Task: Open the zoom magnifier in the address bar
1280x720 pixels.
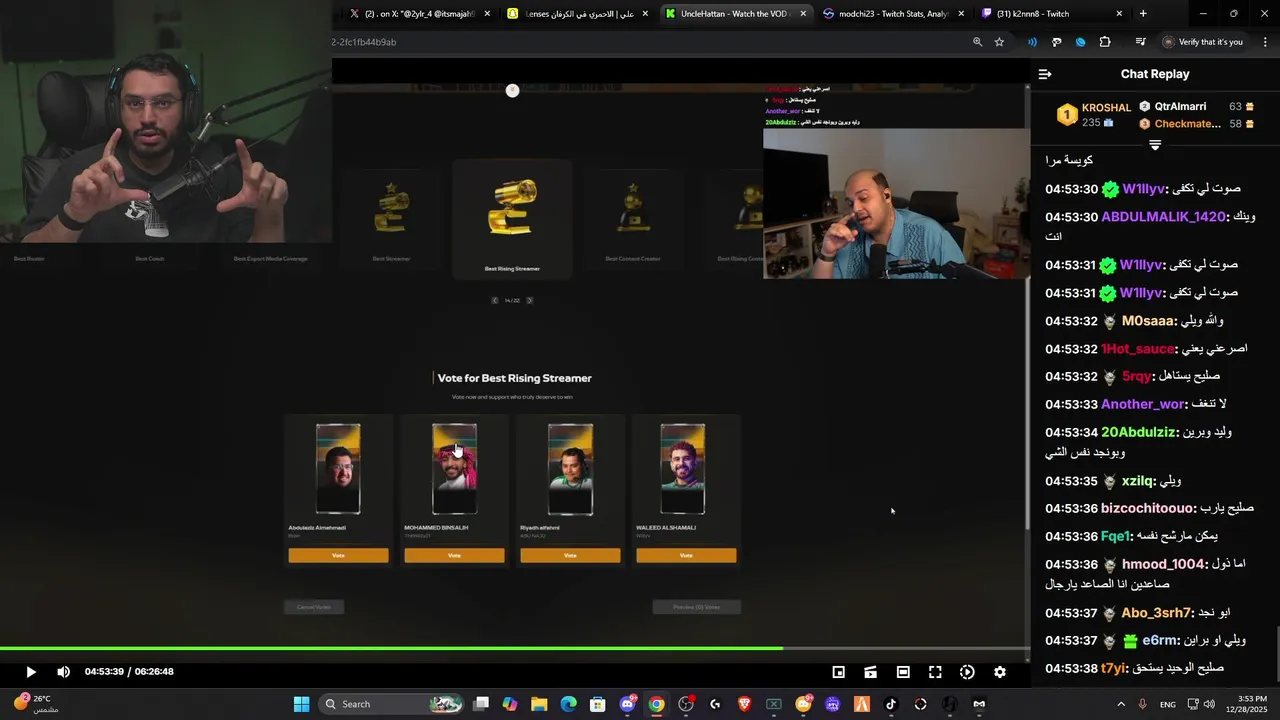Action: click(x=977, y=42)
